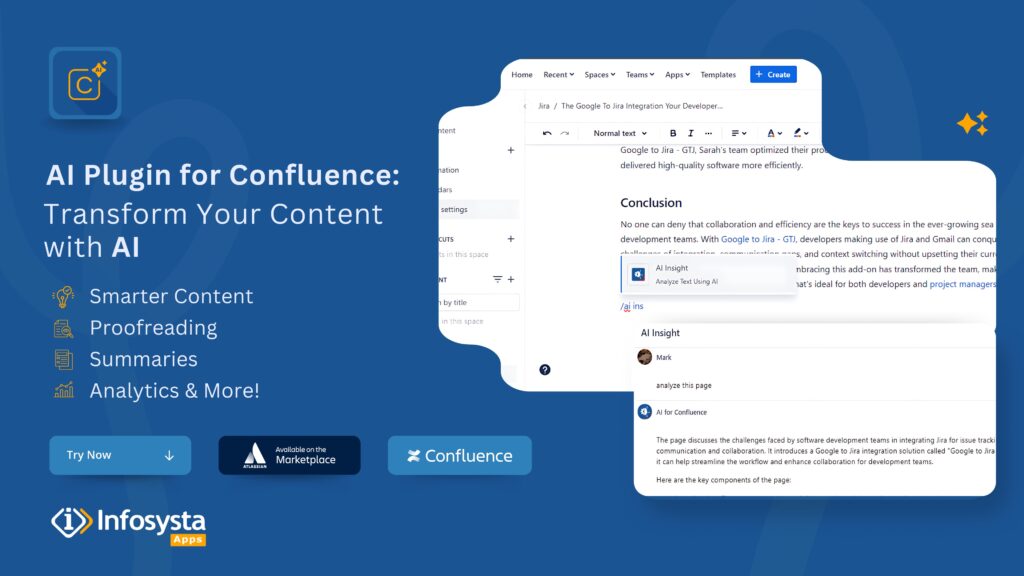Toggle Bold formatting
This screenshot has height=576, width=1024.
pyautogui.click(x=673, y=133)
